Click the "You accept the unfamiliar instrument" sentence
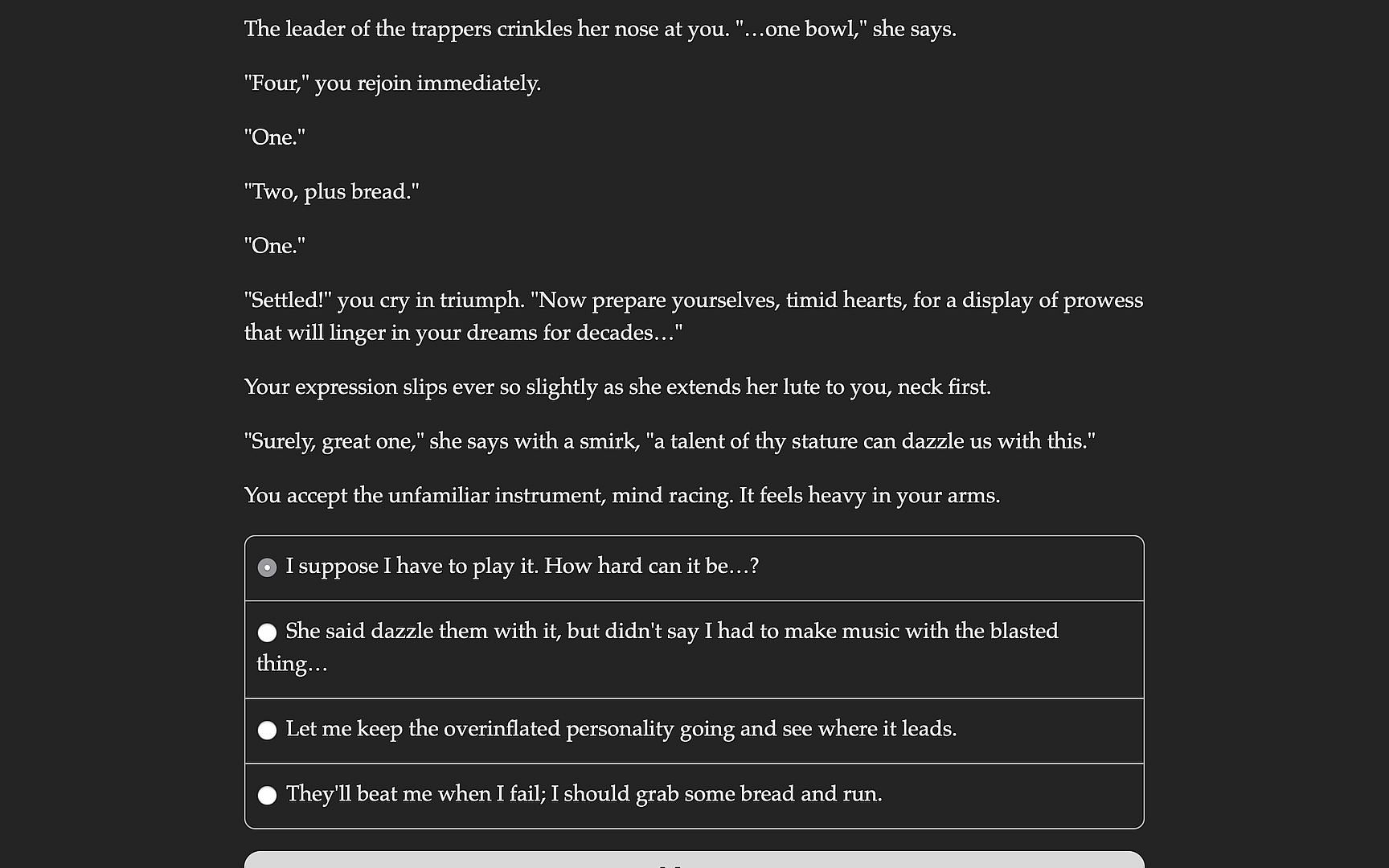The height and width of the screenshot is (868, 1389). click(x=621, y=496)
